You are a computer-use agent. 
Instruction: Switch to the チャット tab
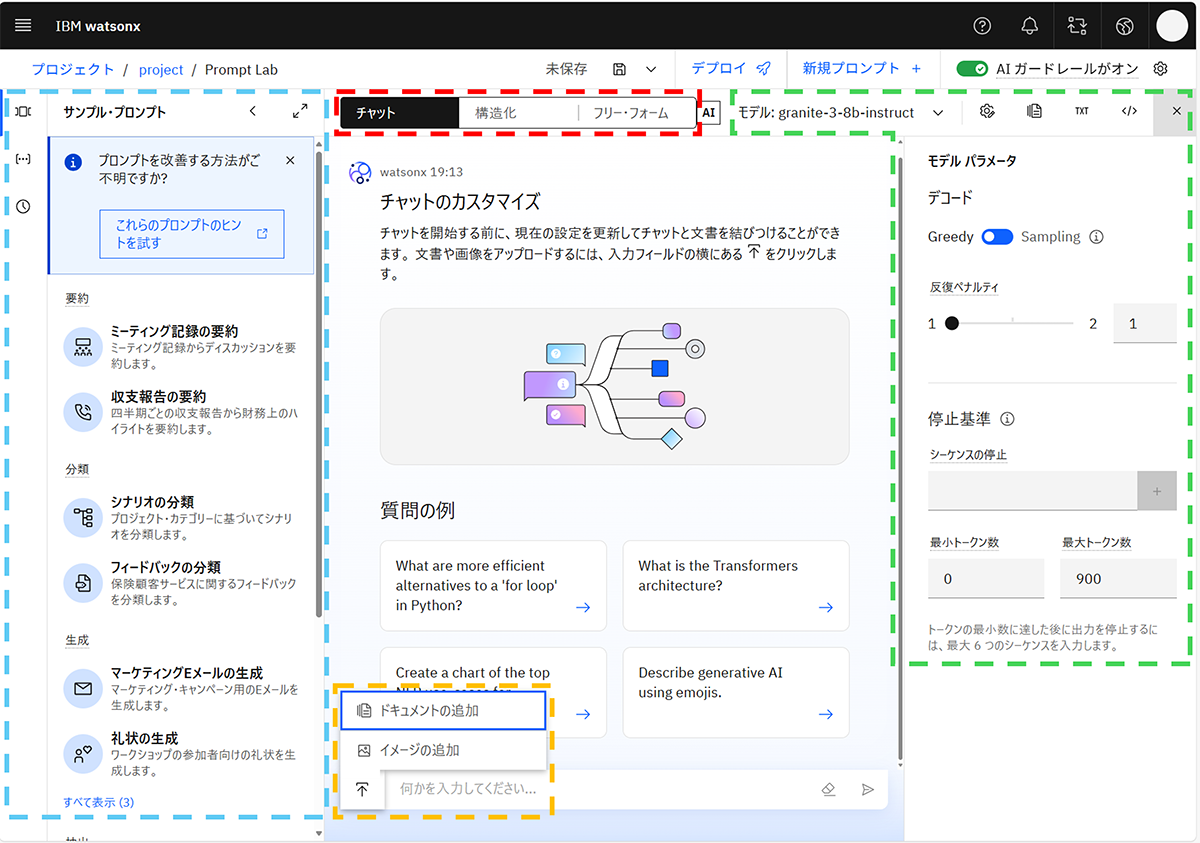pos(399,113)
